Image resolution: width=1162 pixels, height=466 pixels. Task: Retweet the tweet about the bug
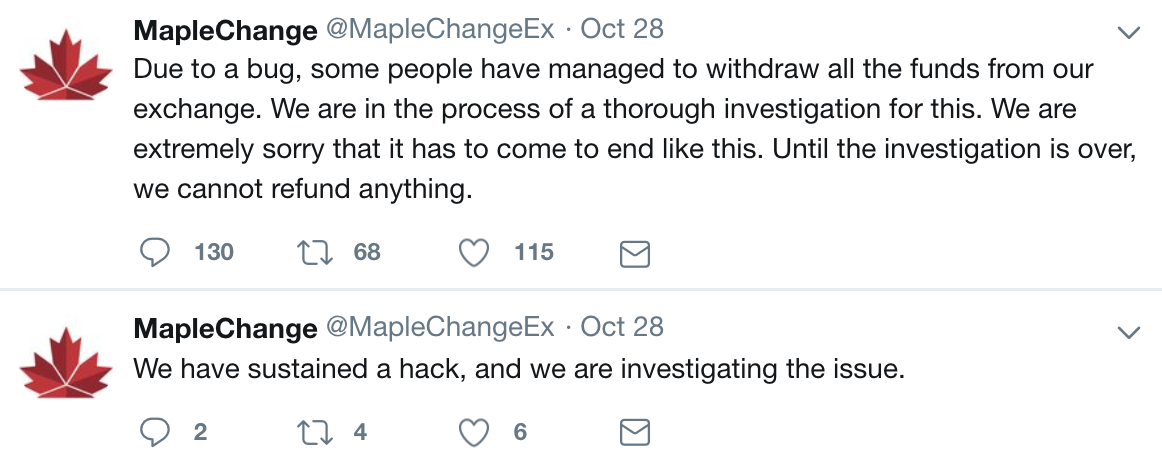[x=316, y=252]
